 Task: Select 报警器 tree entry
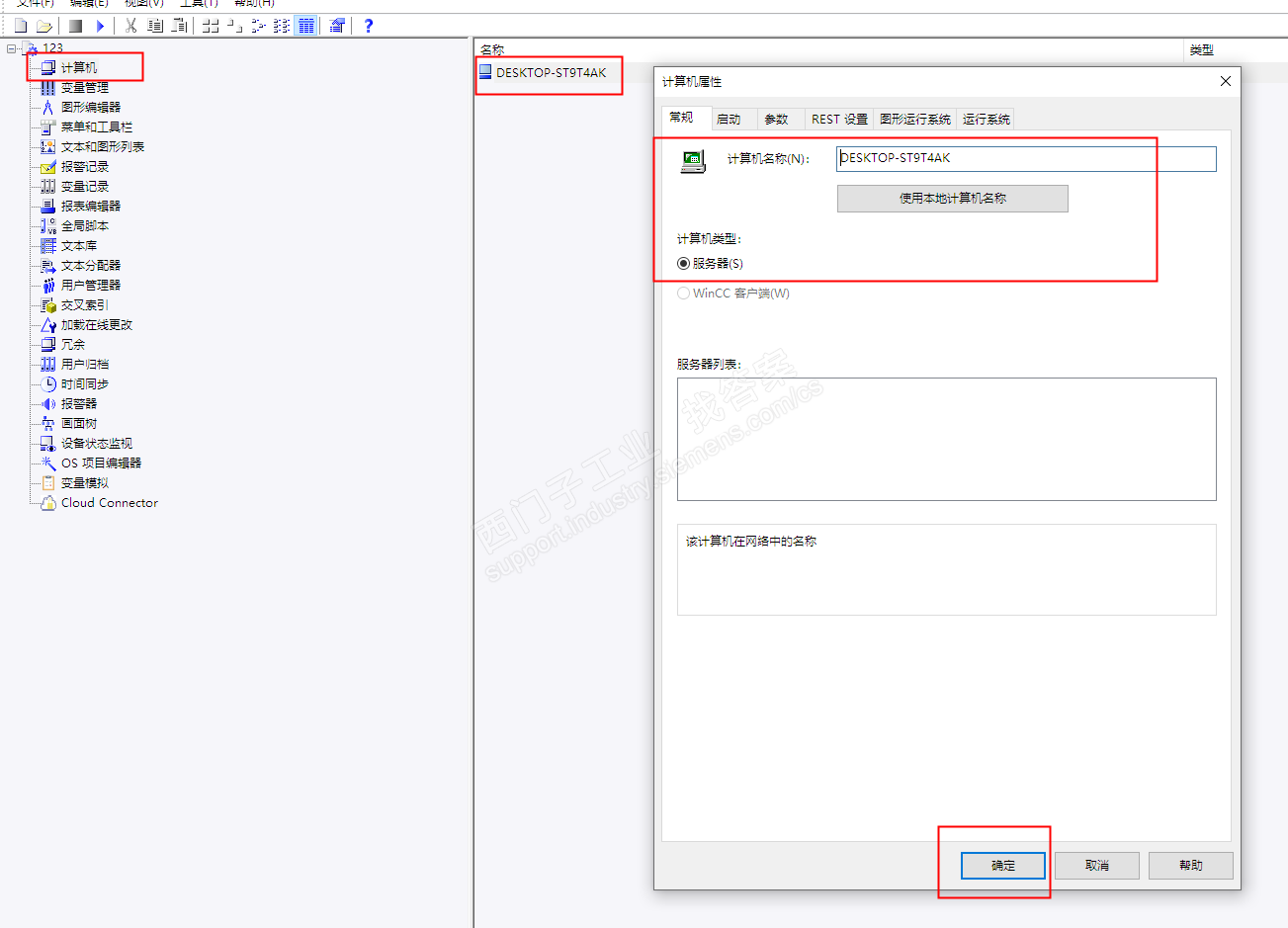(x=79, y=403)
